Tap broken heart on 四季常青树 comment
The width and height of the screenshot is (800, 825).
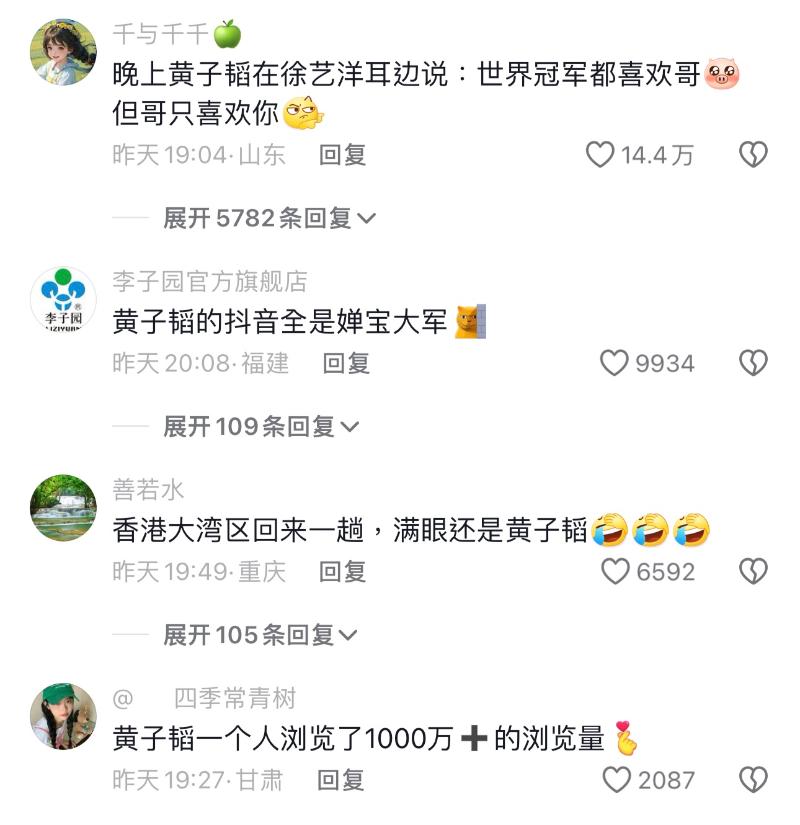[x=753, y=780]
